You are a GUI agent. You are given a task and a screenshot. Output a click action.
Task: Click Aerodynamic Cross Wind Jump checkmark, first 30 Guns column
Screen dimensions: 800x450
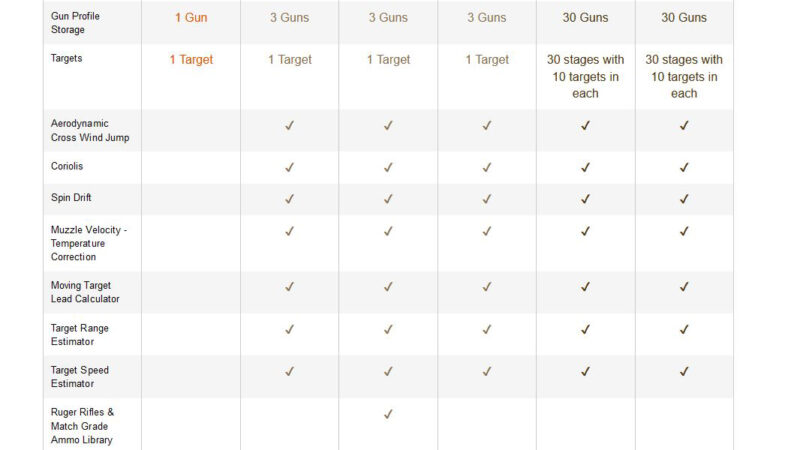[x=585, y=126]
